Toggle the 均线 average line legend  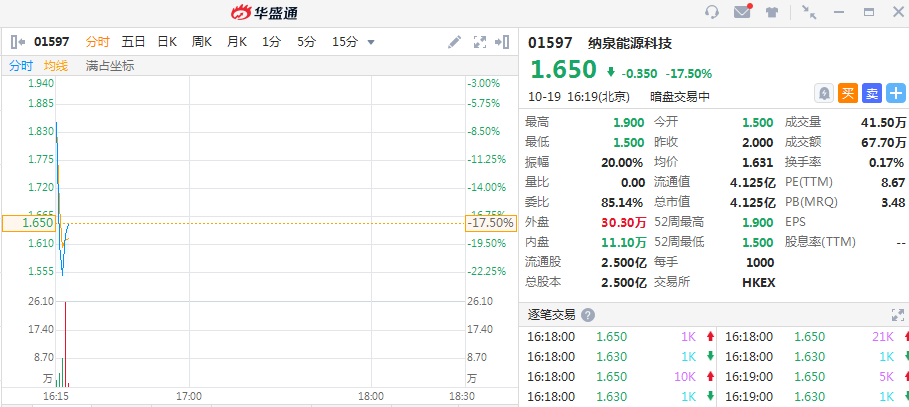coord(56,66)
